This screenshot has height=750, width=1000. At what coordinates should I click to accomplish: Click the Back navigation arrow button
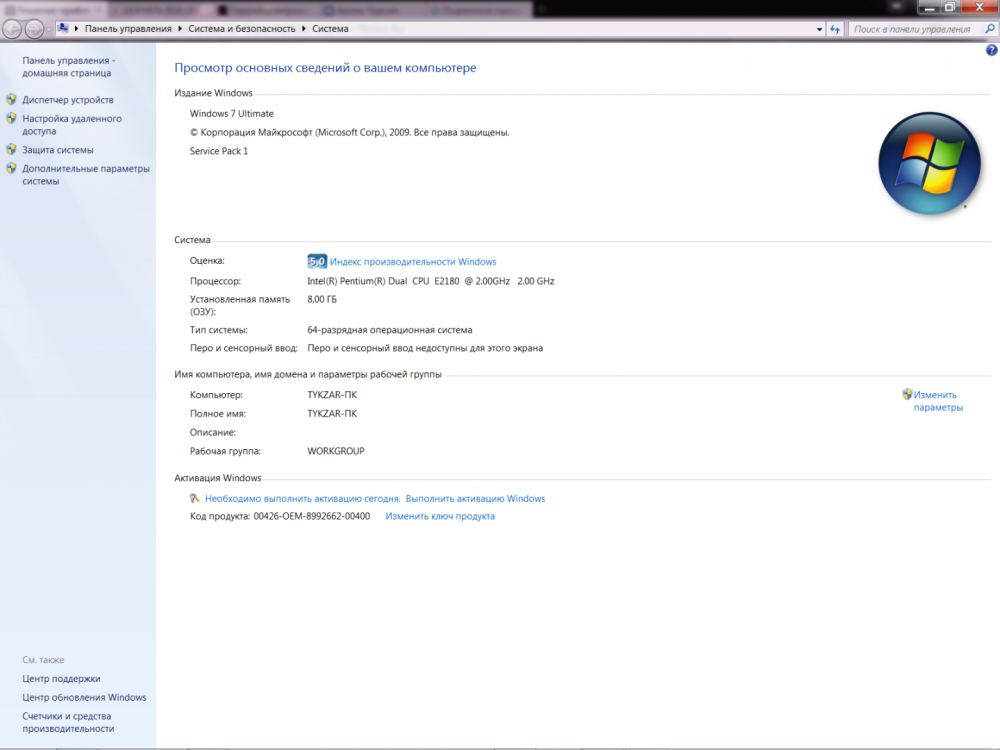tap(12, 29)
